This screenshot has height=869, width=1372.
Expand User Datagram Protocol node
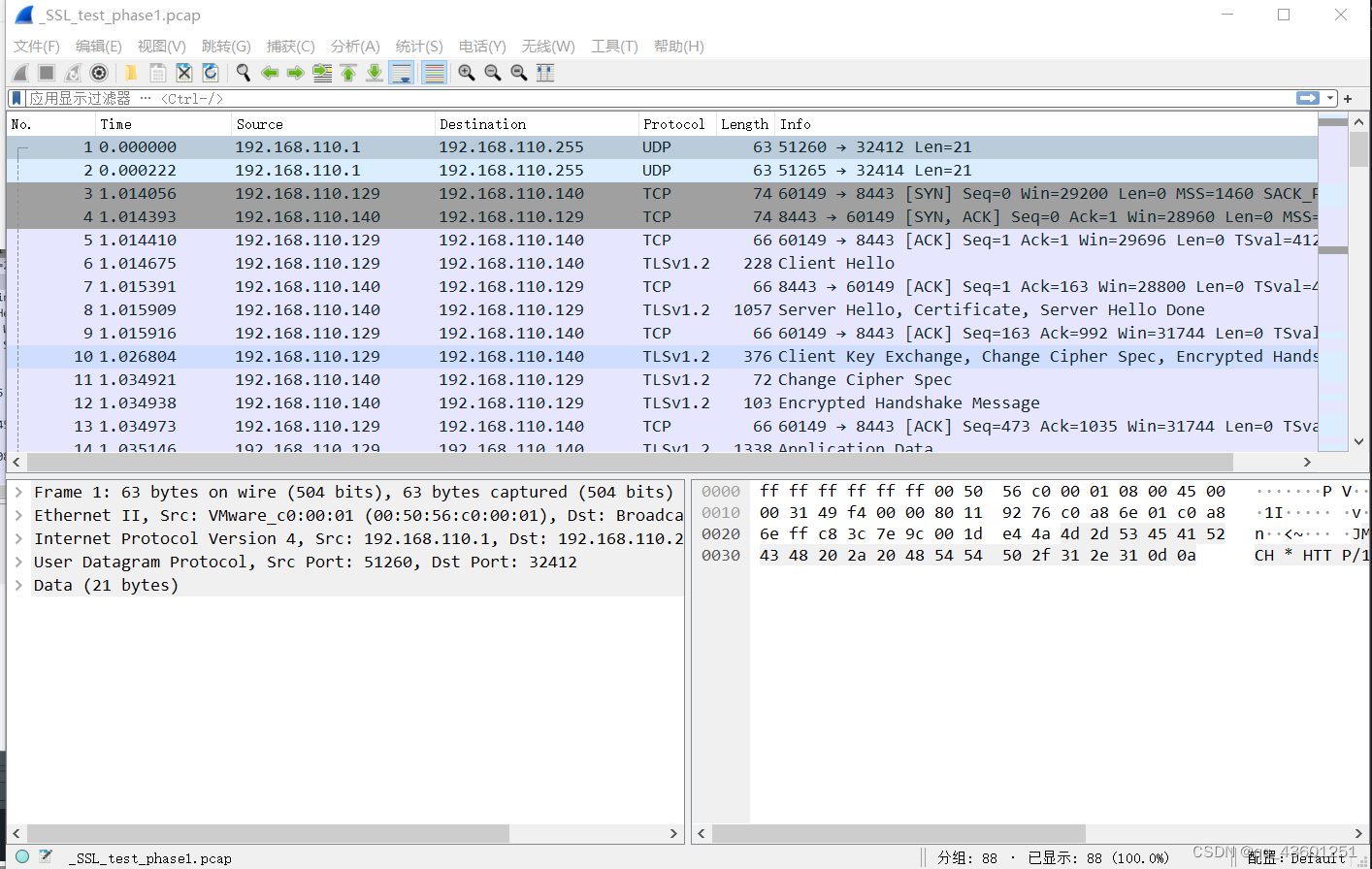(18, 562)
